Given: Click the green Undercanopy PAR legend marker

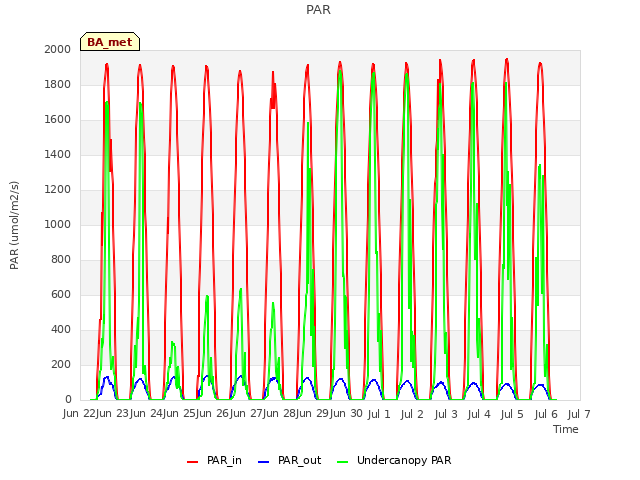Looking at the screenshot, I should click(343, 462).
